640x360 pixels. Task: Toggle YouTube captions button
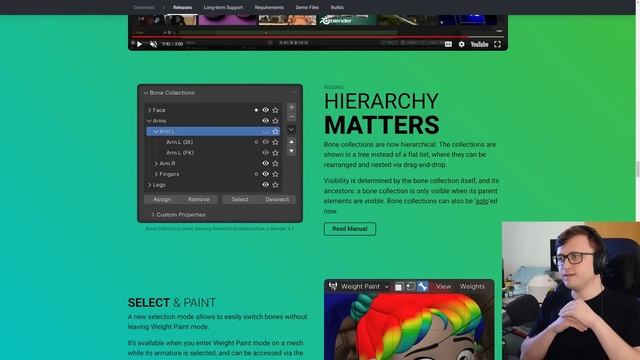click(448, 44)
